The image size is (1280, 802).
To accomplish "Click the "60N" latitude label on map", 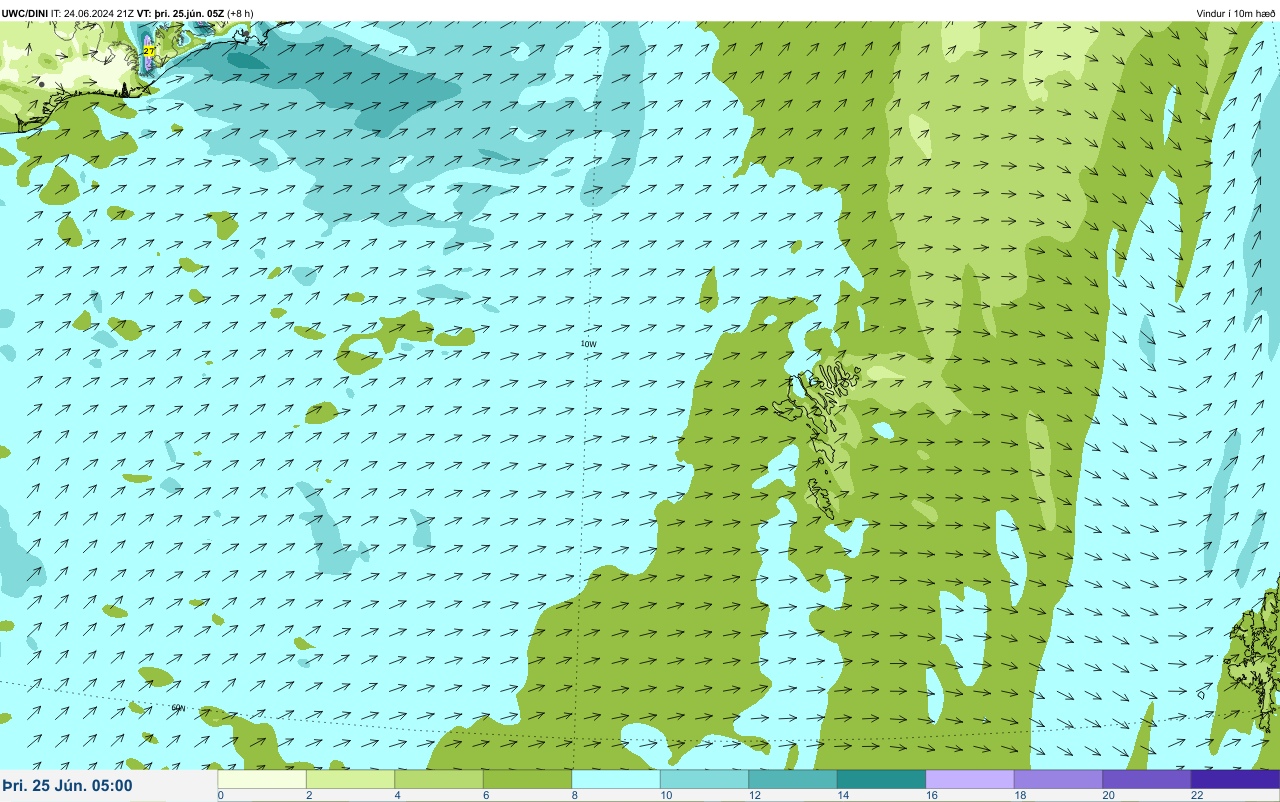I will coord(178,708).
